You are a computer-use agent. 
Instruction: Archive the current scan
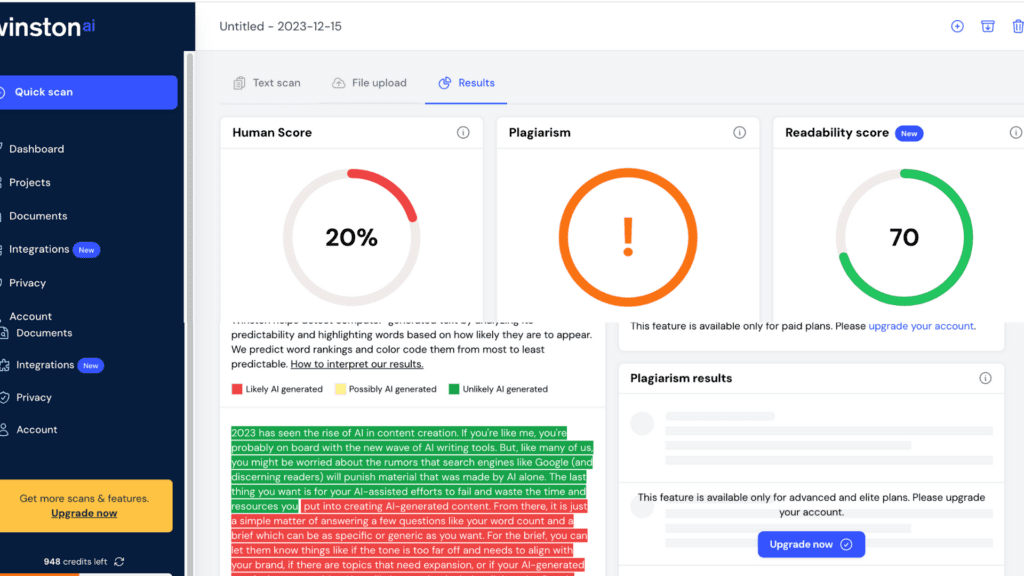tap(988, 26)
